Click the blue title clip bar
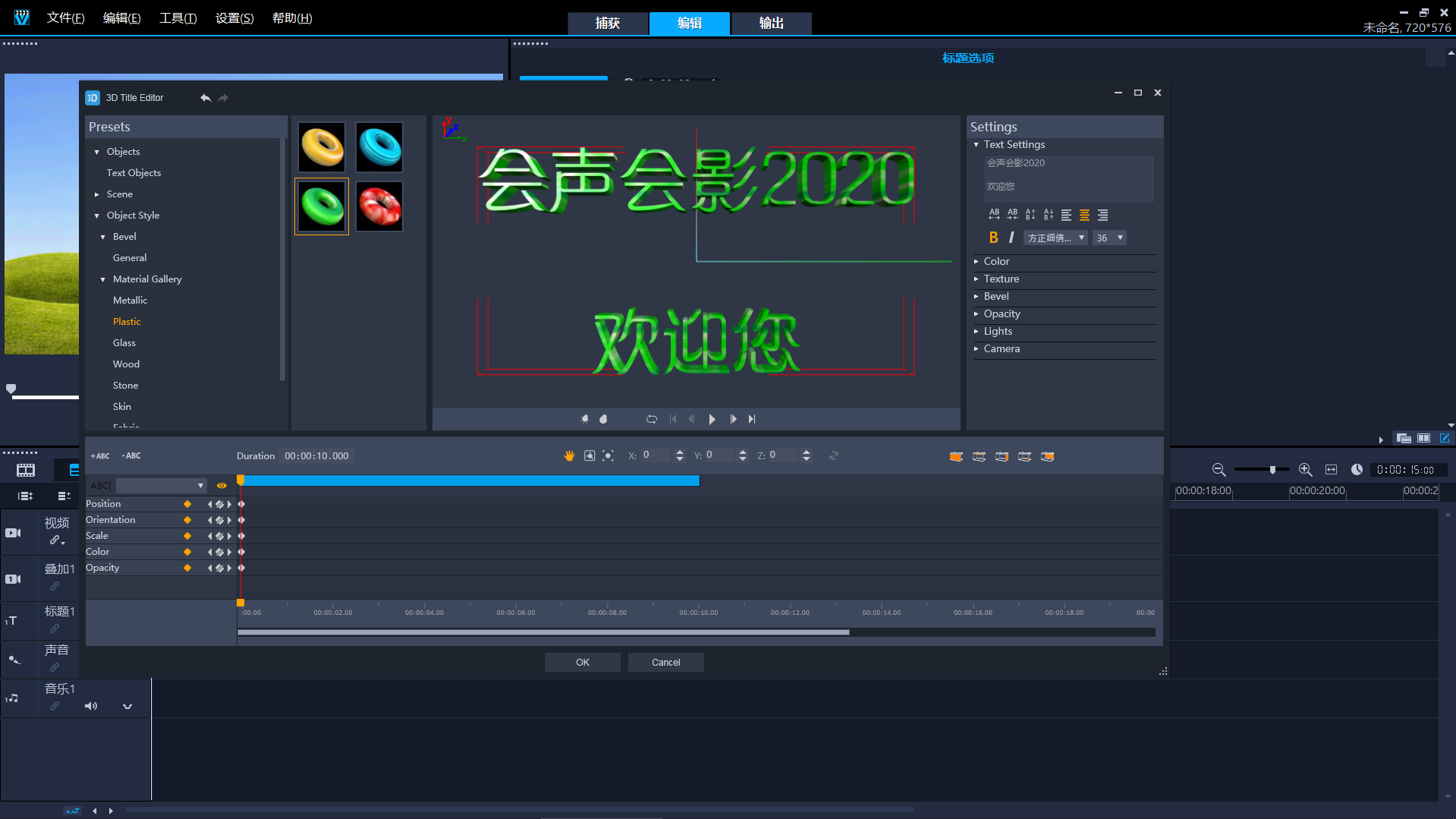The height and width of the screenshot is (819, 1456). point(470,480)
